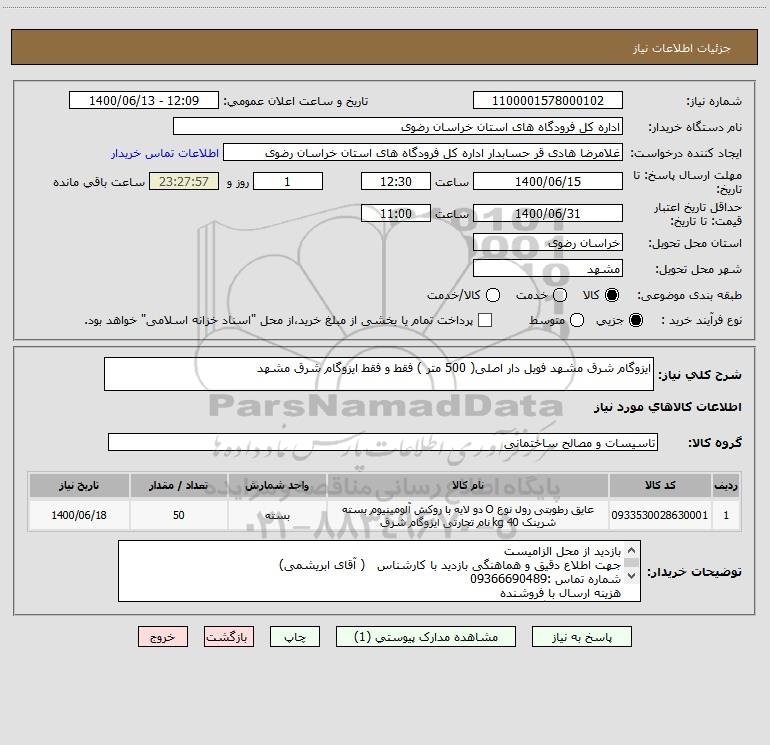Image resolution: width=770 pixels, height=745 pixels.
Task: Select the متوسط purchase type radio
Action: pos(577,320)
